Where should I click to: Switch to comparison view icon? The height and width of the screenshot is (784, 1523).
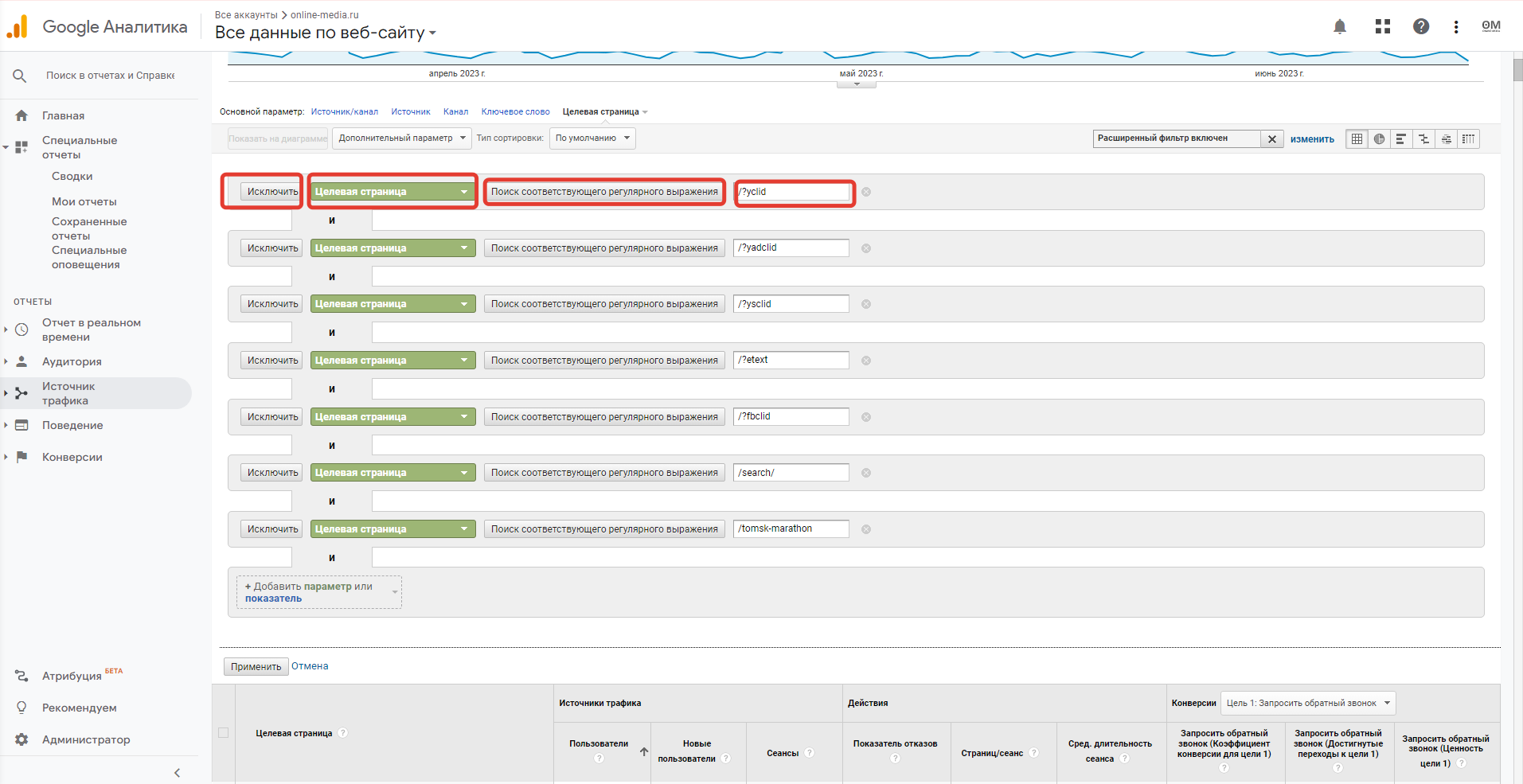1423,138
